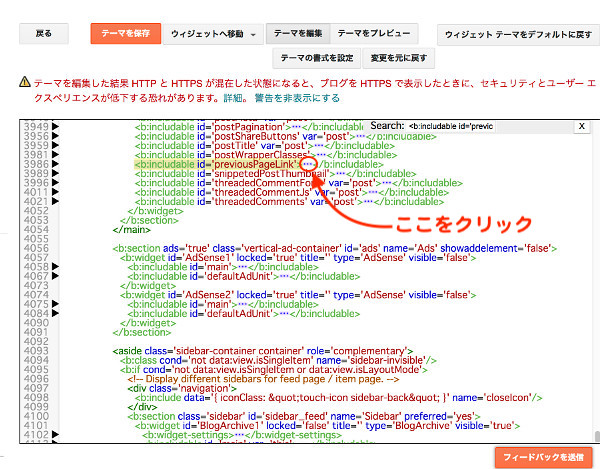Click folded ellipsis in snippetedPostThumbnail line
The image size is (600, 469).
pos(340,174)
